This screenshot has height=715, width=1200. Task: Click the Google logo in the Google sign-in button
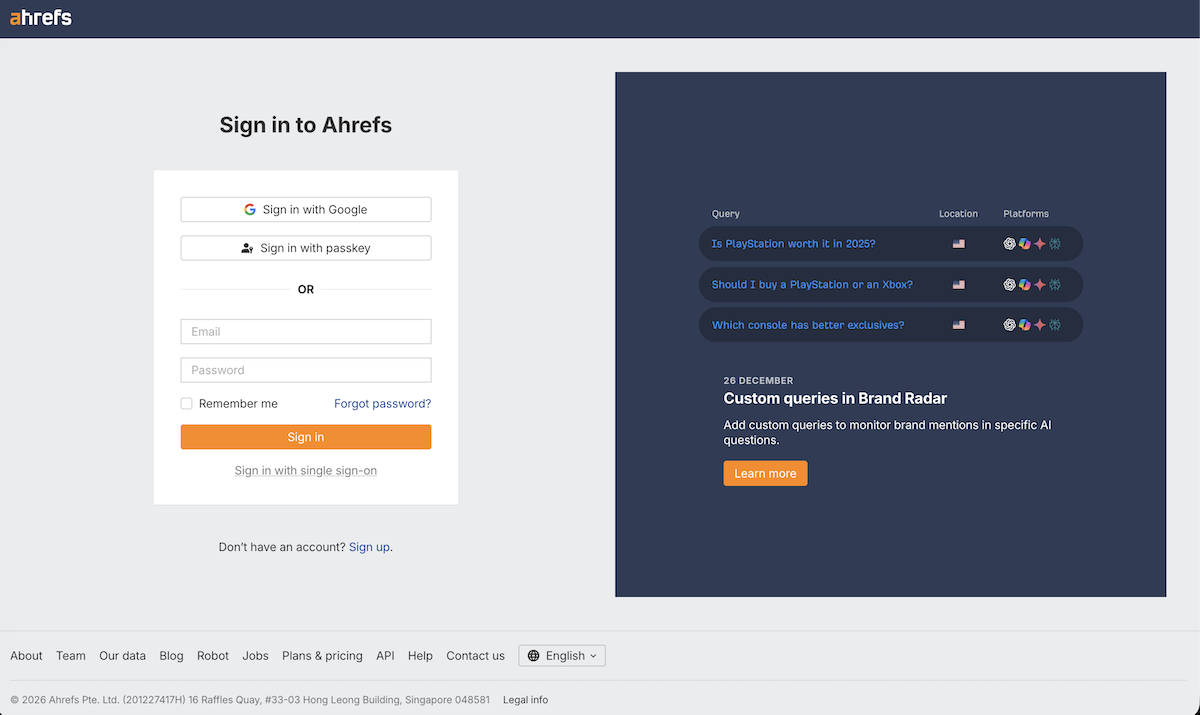(249, 209)
